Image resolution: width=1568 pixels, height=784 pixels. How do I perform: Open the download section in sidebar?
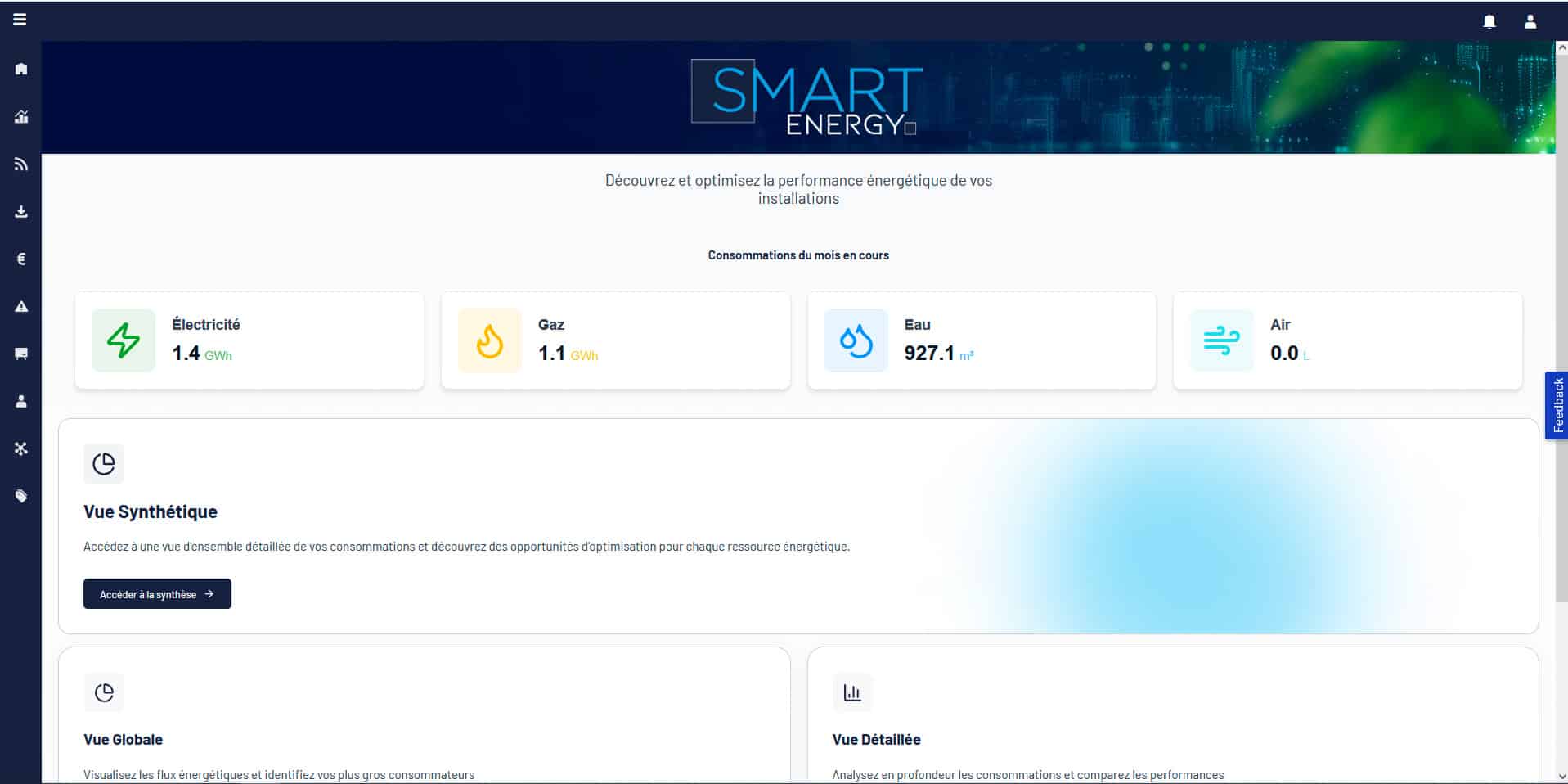21,212
